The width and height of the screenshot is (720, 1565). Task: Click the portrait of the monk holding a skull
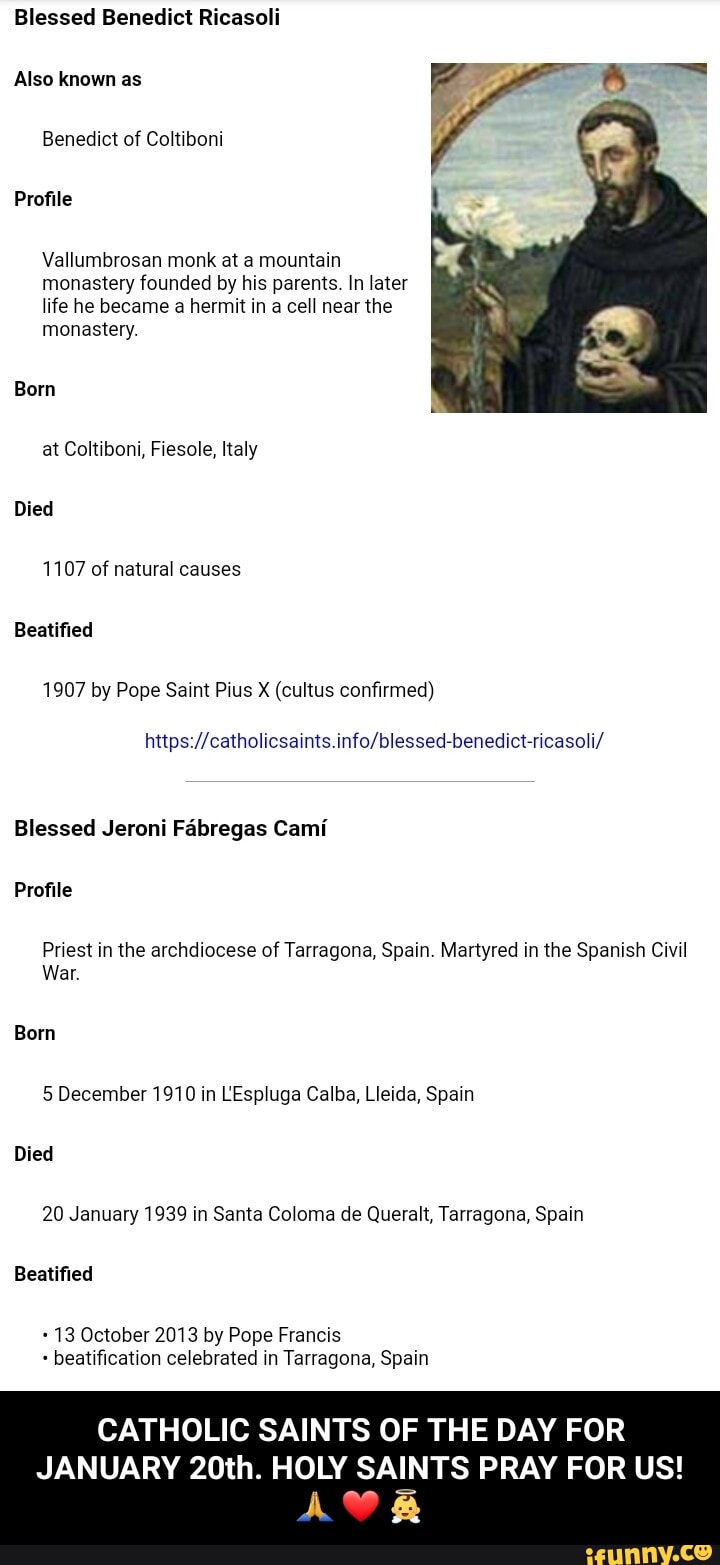(568, 238)
